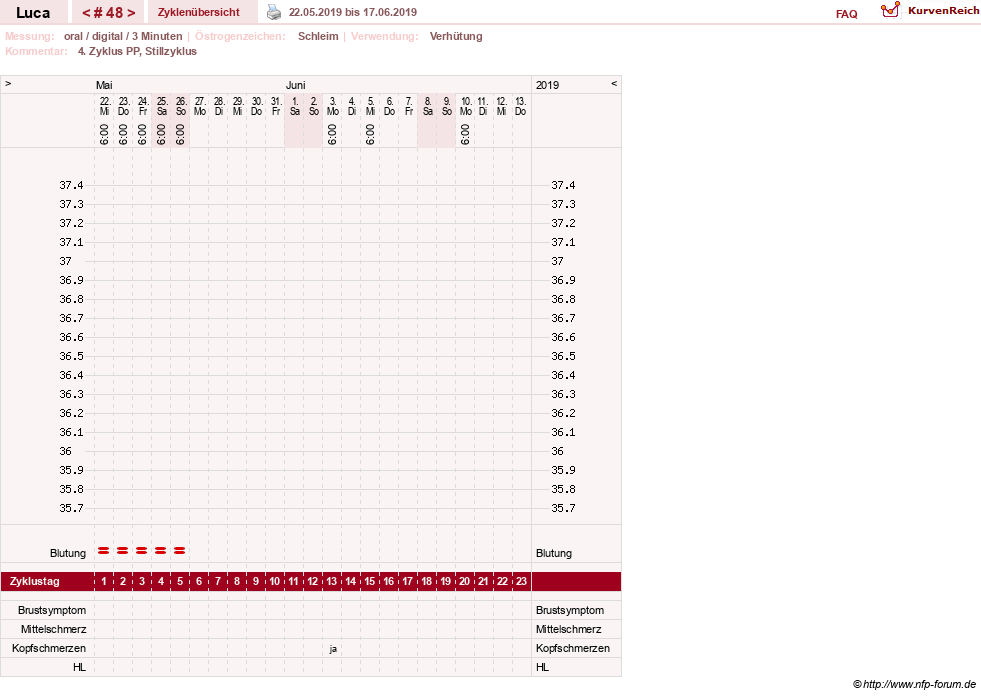Click the date header '1. Sa'
This screenshot has height=696, width=981.
point(295,106)
